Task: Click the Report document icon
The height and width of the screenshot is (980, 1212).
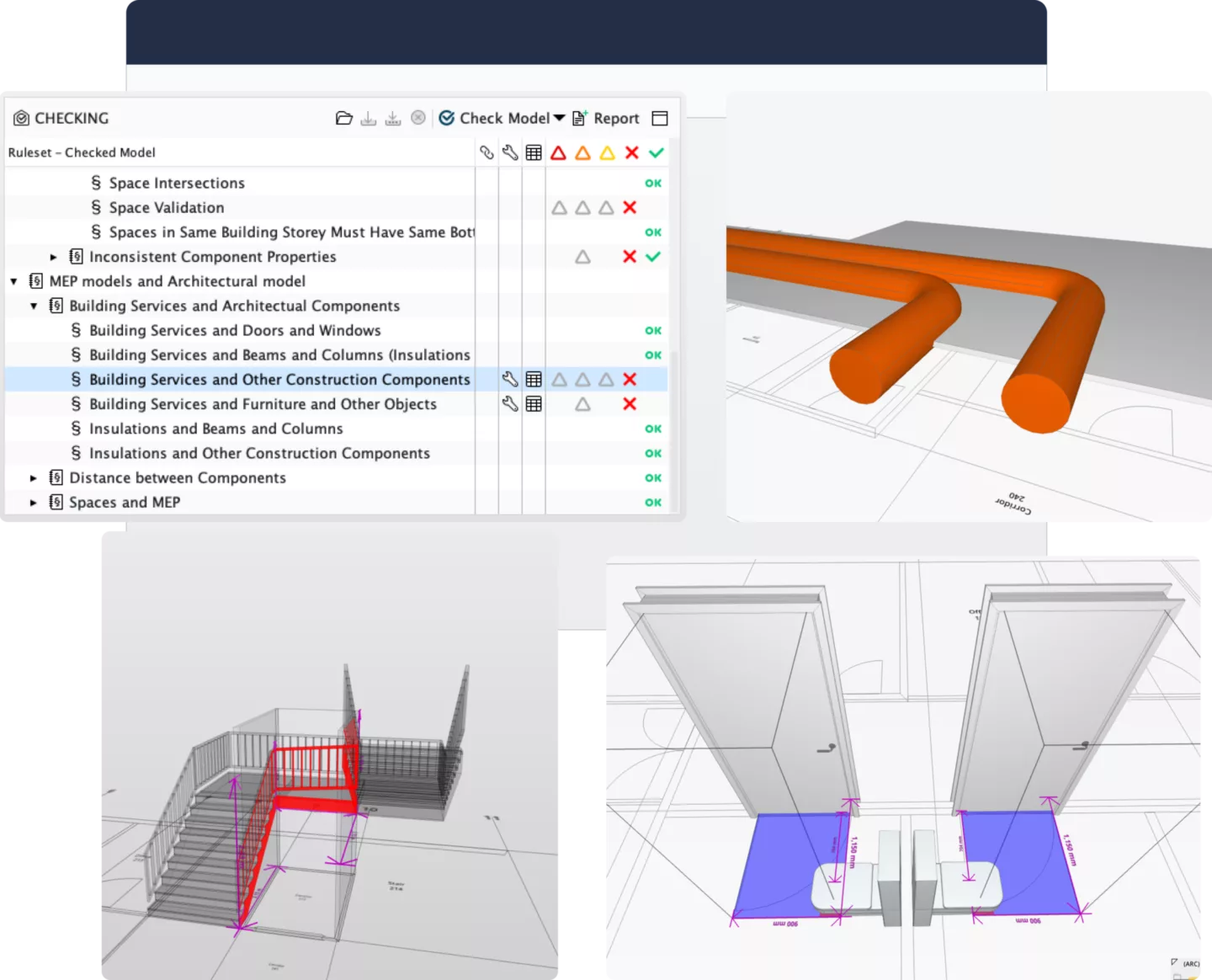Action: tap(580, 118)
